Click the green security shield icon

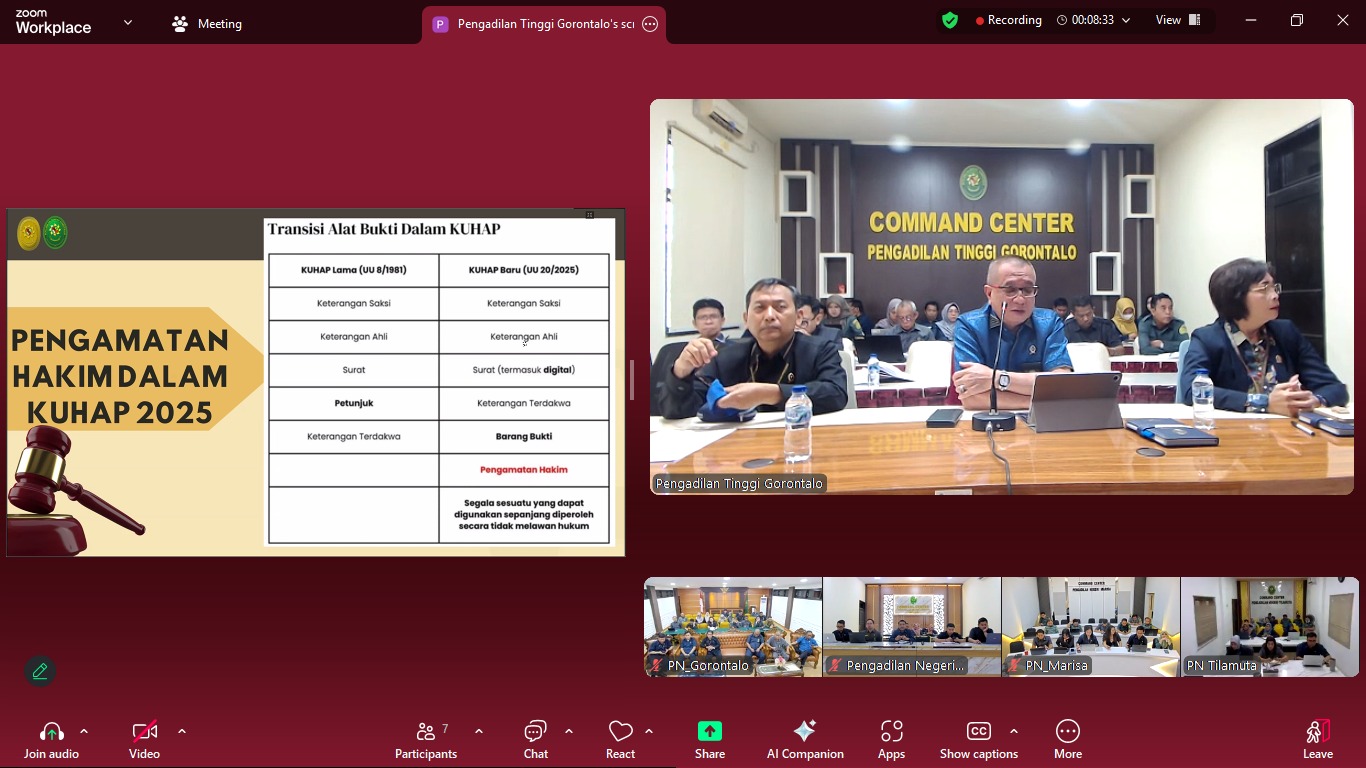click(949, 19)
